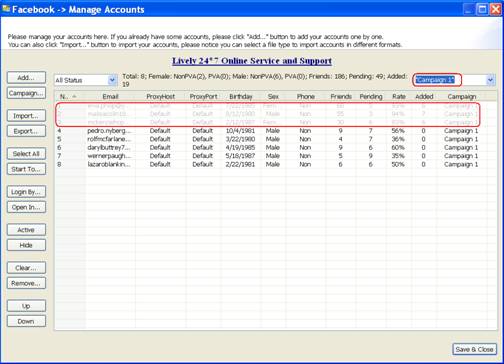Viewport: 504px width, 364px height.
Task: Sort by the Email column header
Action: 110,96
